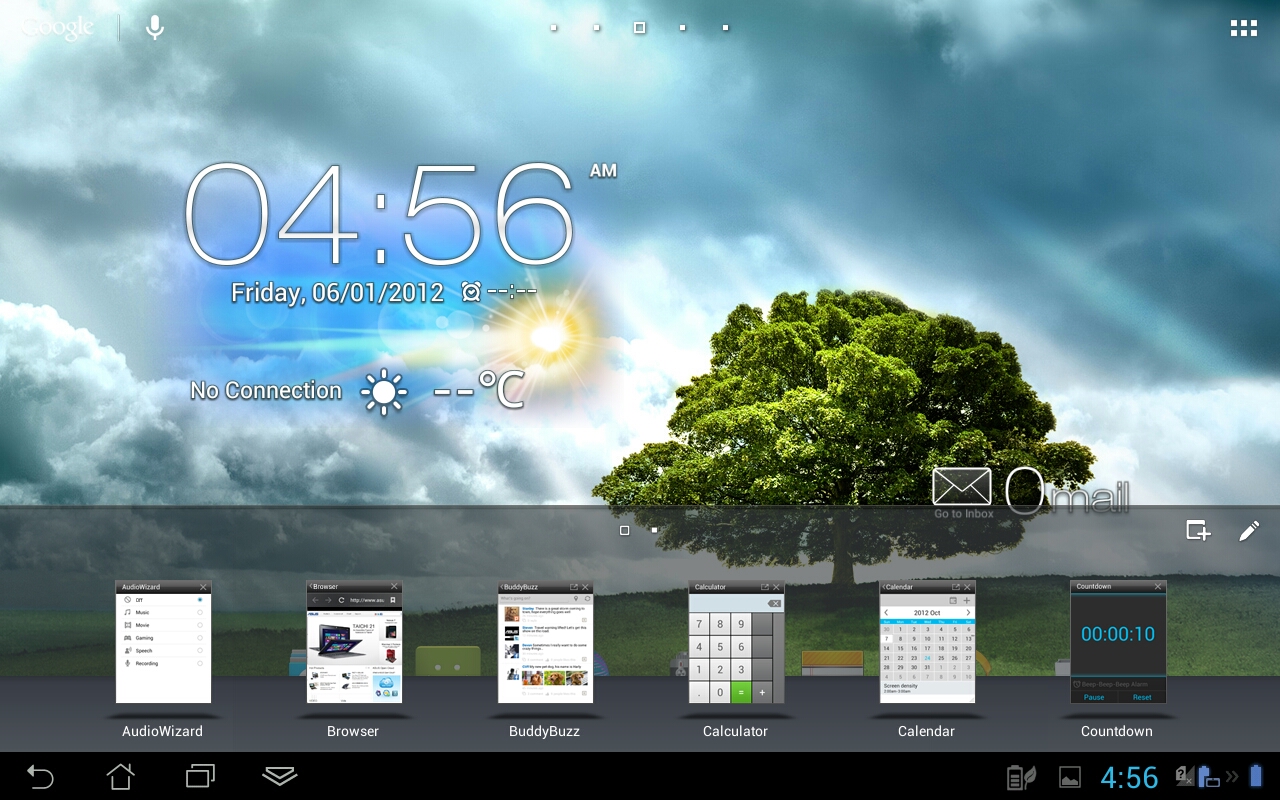Select the center home screen page indicator
The image size is (1280, 800).
pyautogui.click(x=639, y=28)
